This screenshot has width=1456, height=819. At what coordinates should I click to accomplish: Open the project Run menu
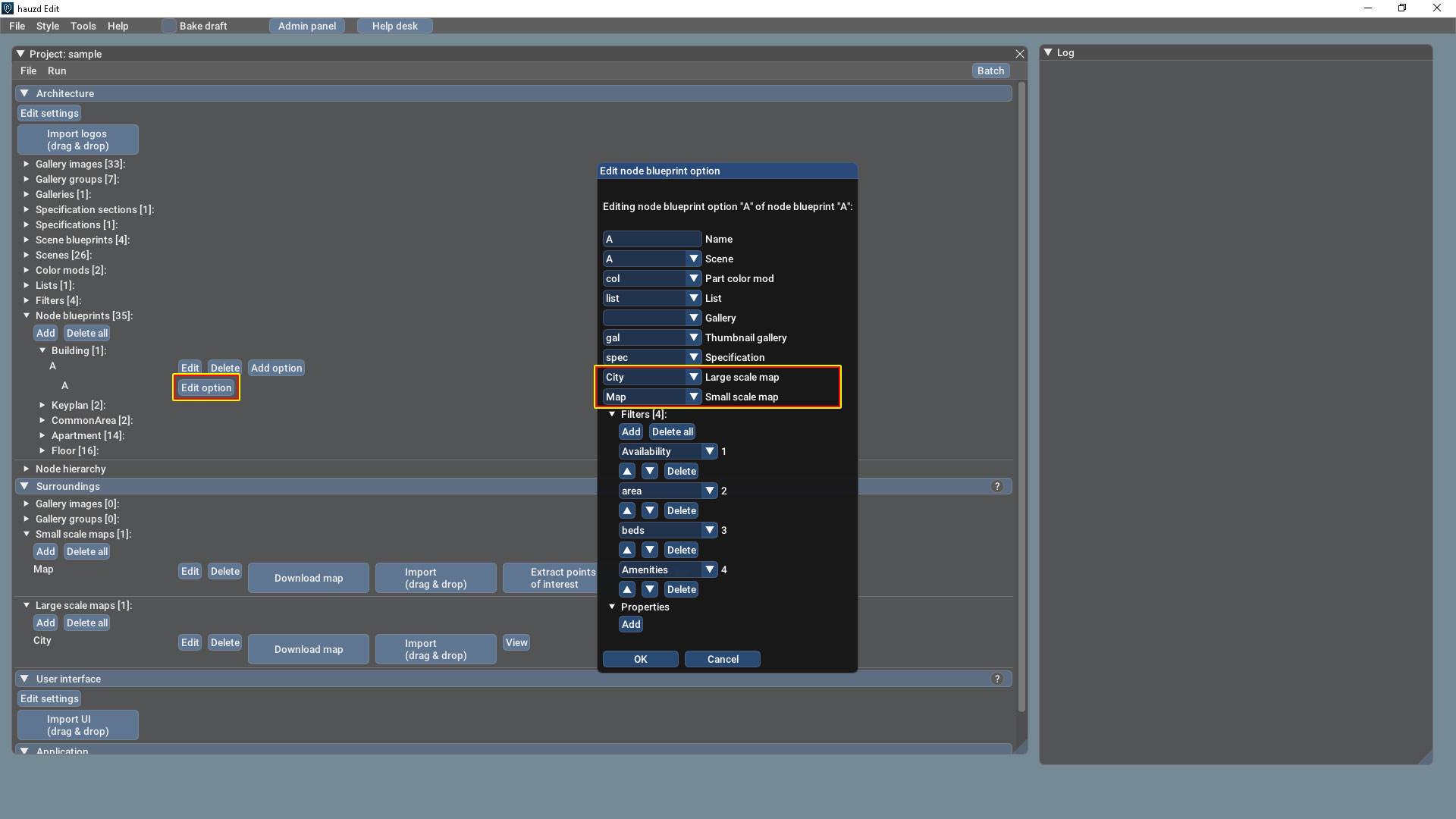click(x=56, y=71)
